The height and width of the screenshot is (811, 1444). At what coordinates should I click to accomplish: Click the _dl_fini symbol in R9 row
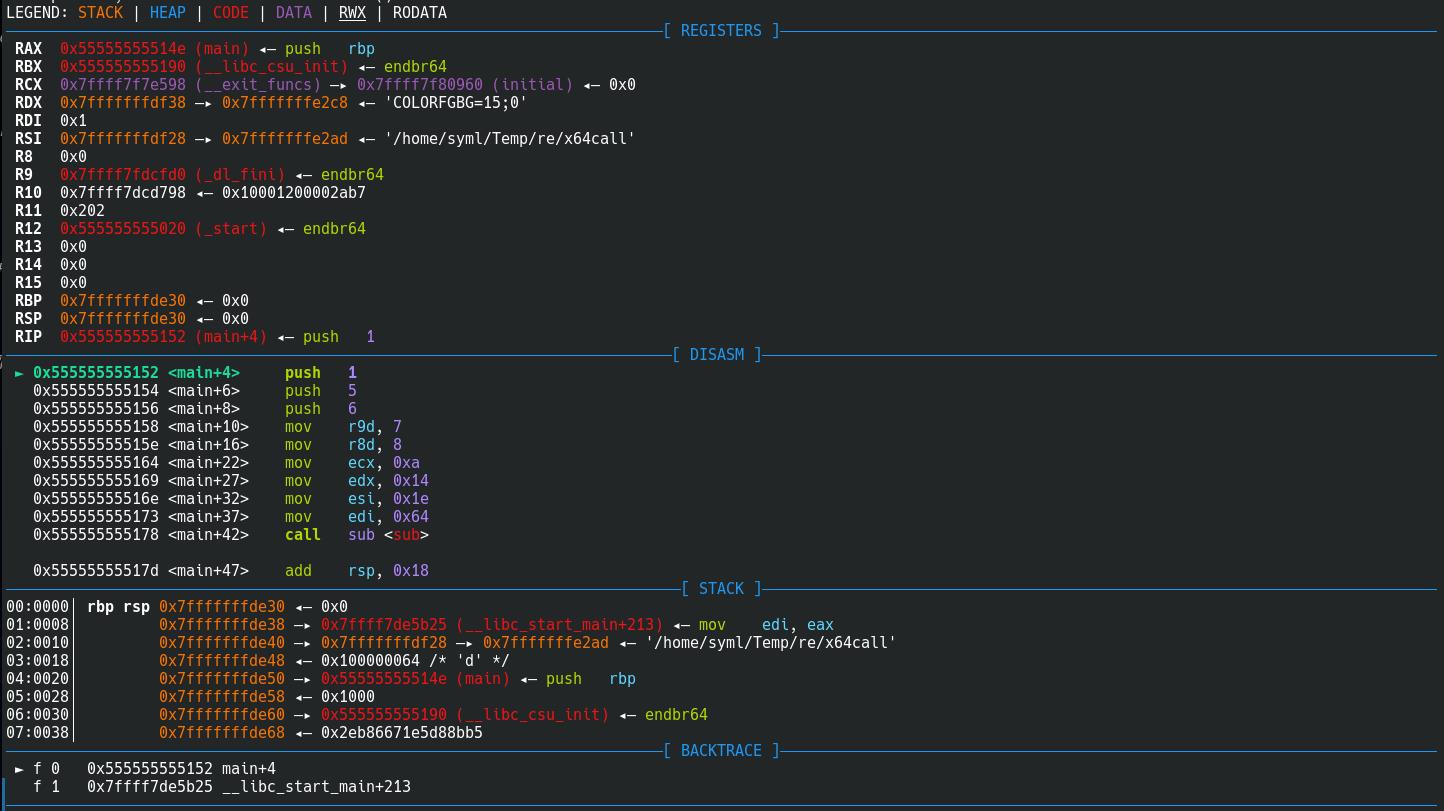tap(240, 175)
